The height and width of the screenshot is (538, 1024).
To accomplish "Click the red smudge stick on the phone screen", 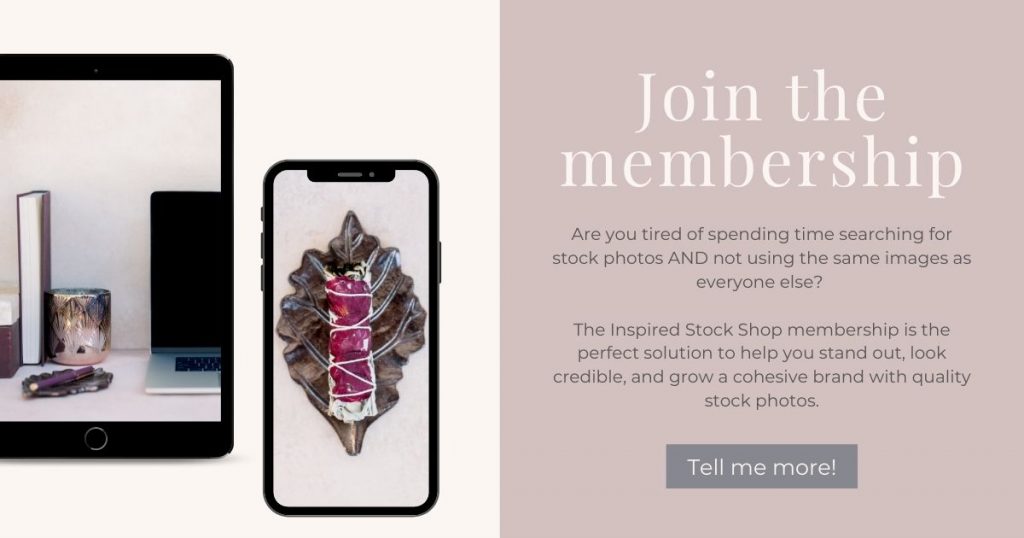I will [351, 341].
